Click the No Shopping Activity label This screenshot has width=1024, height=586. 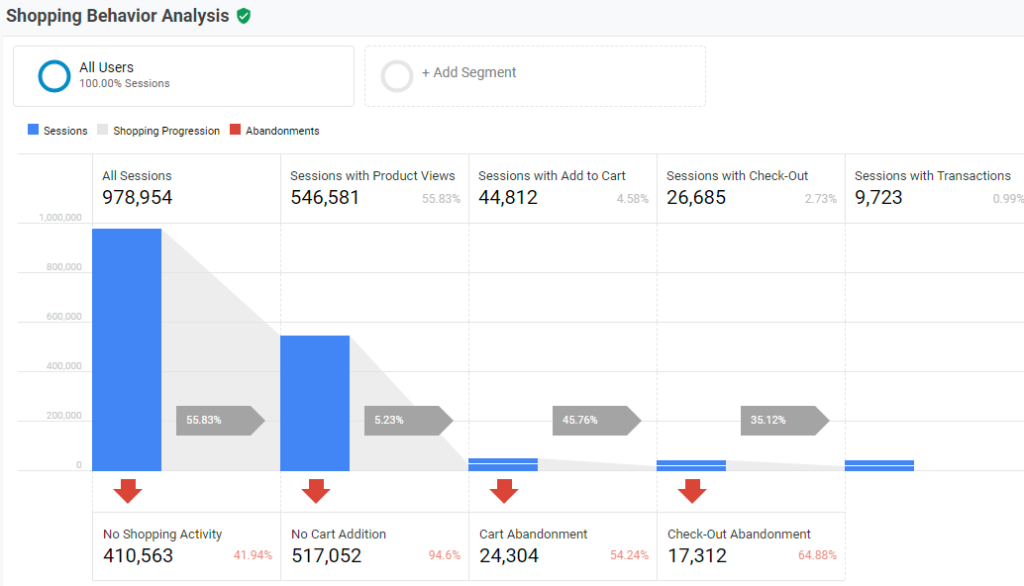pos(163,534)
